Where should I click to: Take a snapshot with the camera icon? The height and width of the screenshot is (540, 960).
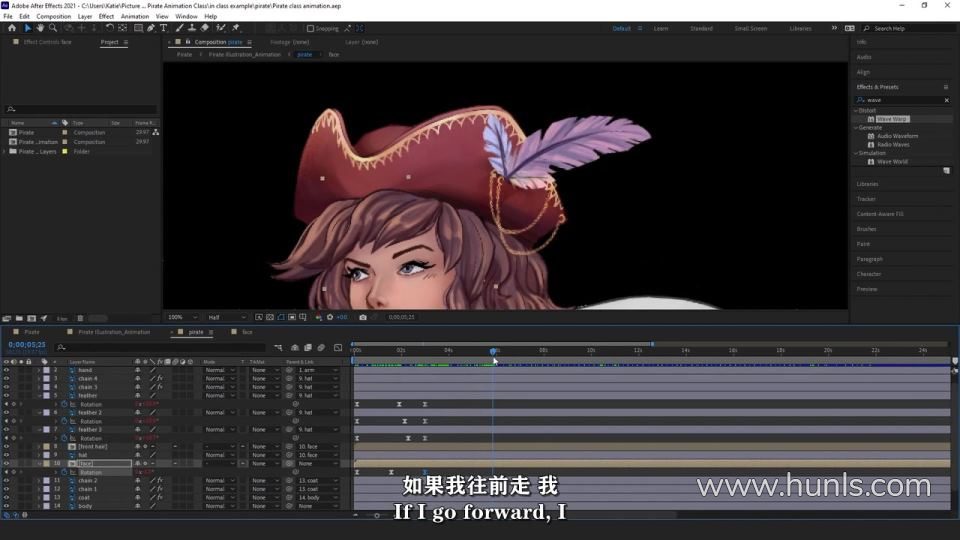[363, 317]
